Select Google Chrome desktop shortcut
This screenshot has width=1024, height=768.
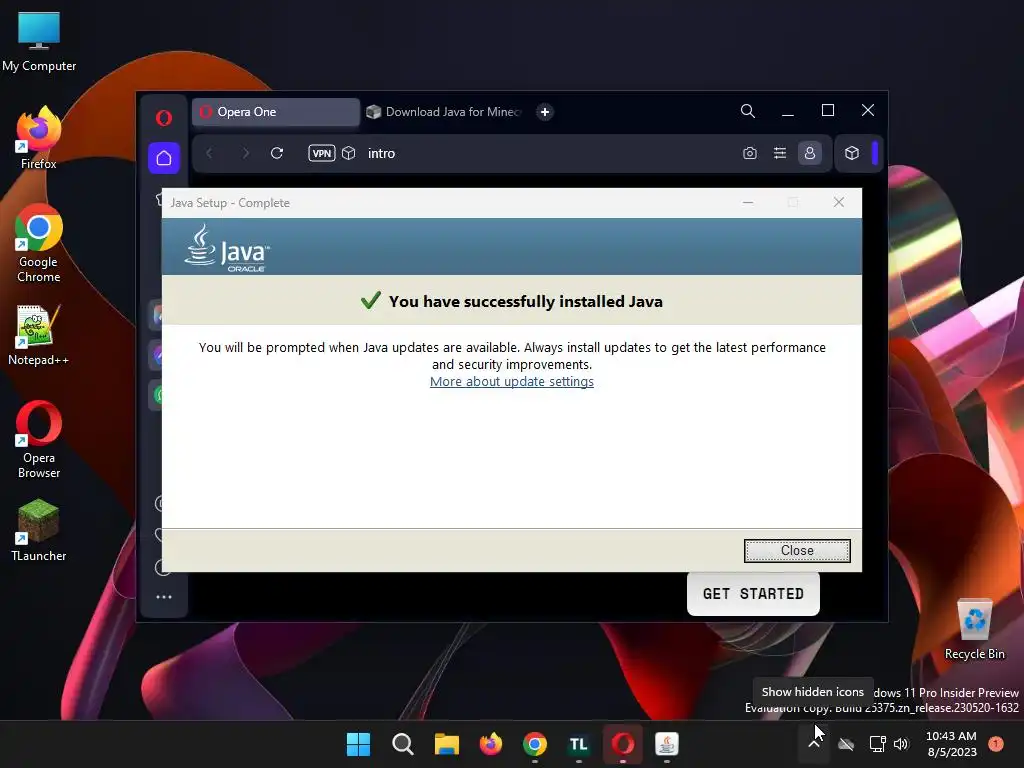click(39, 243)
